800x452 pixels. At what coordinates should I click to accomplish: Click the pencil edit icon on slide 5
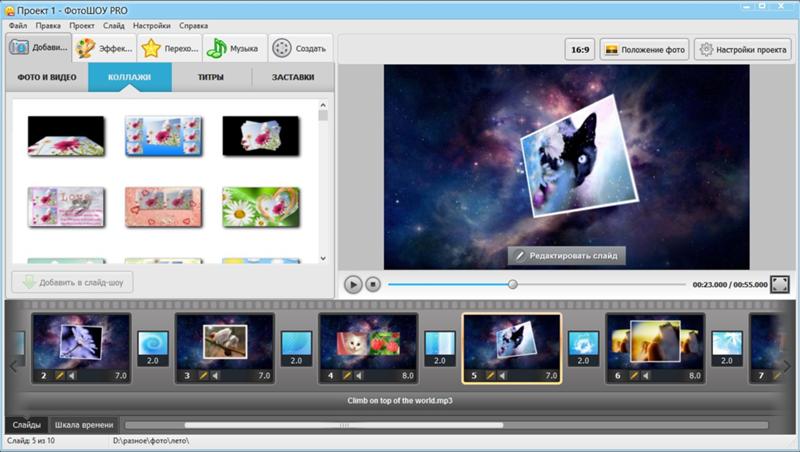pos(490,375)
